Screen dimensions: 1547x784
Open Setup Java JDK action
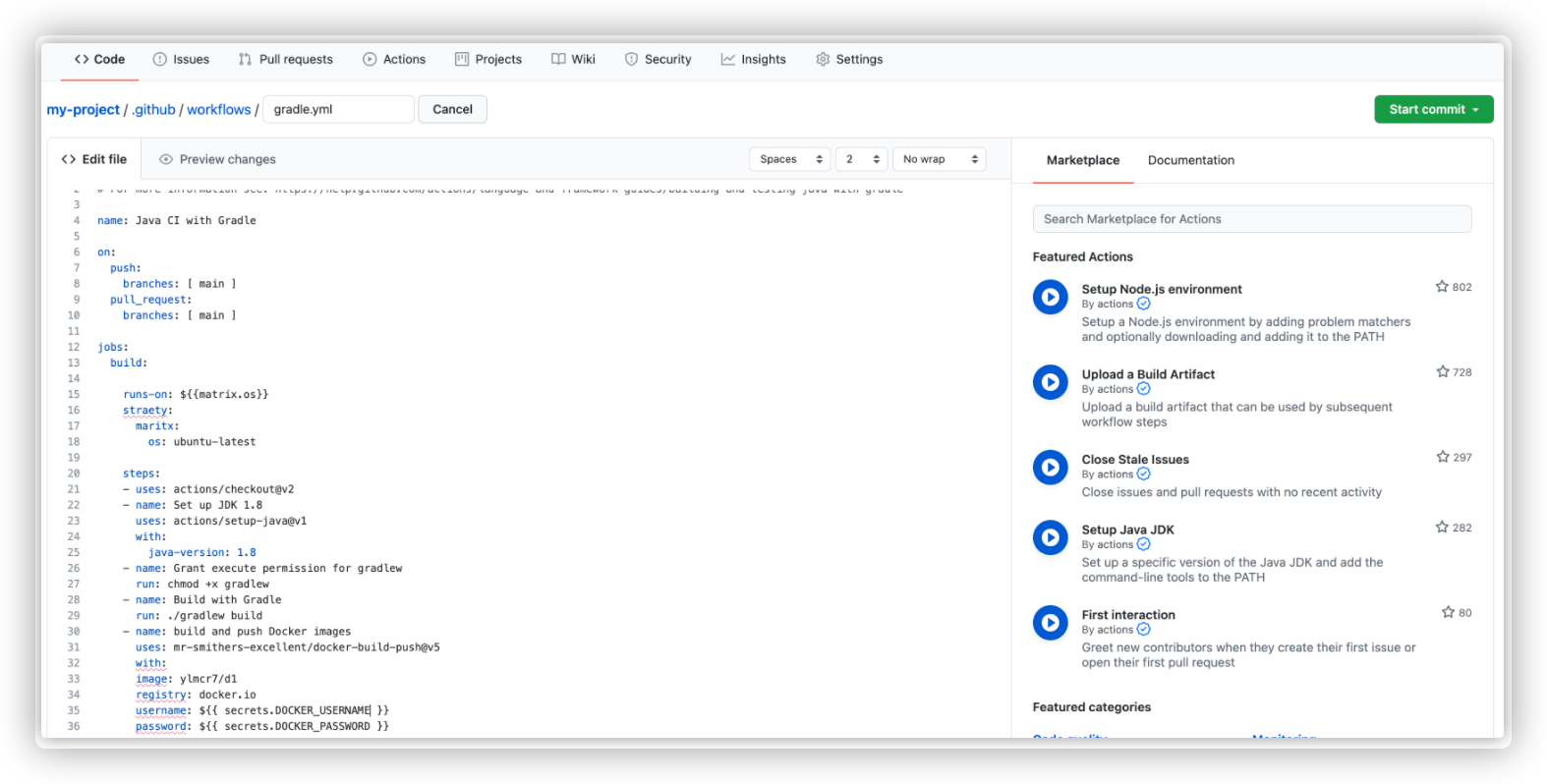coord(1128,530)
